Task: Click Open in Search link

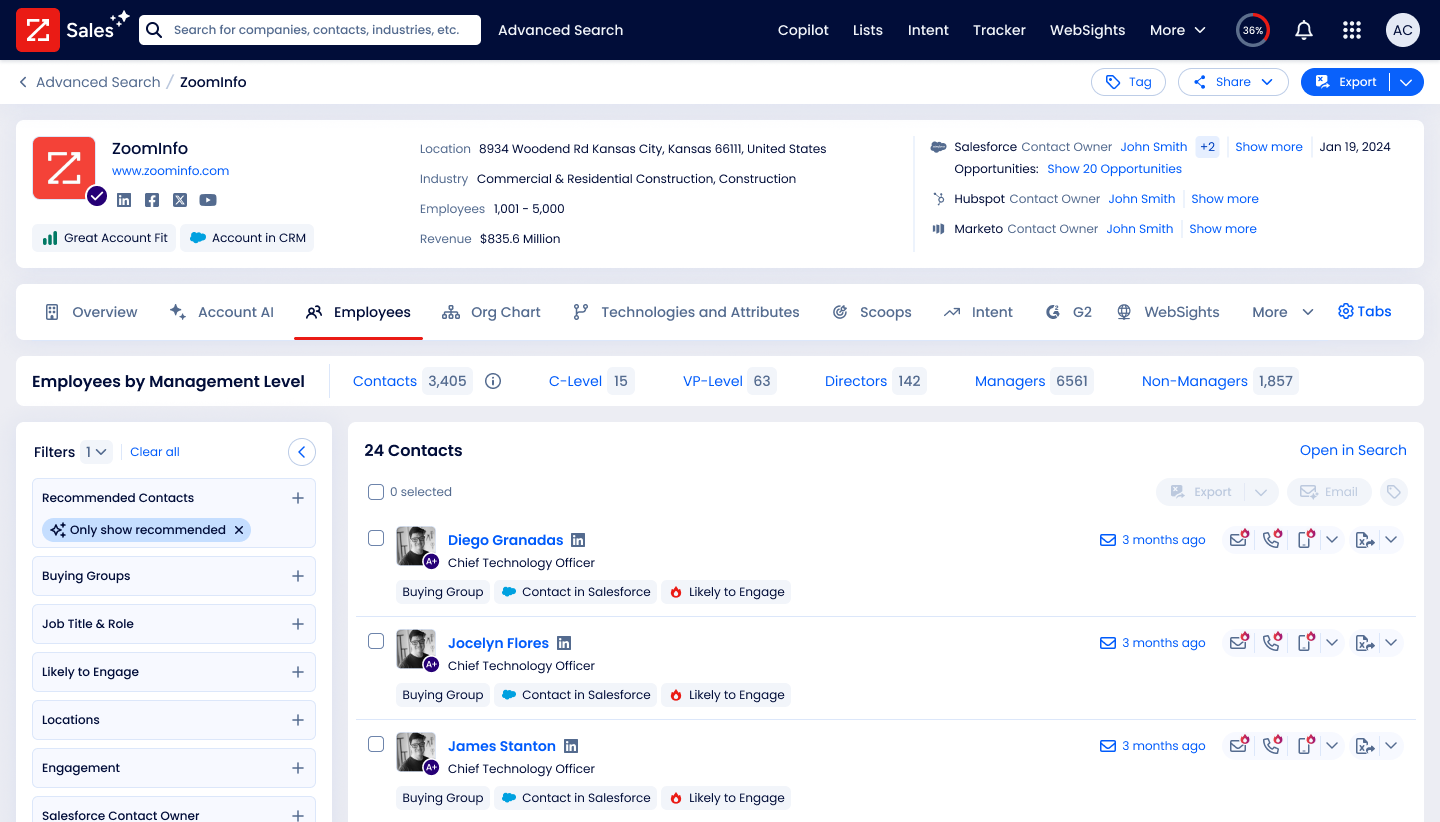Action: click(1353, 450)
